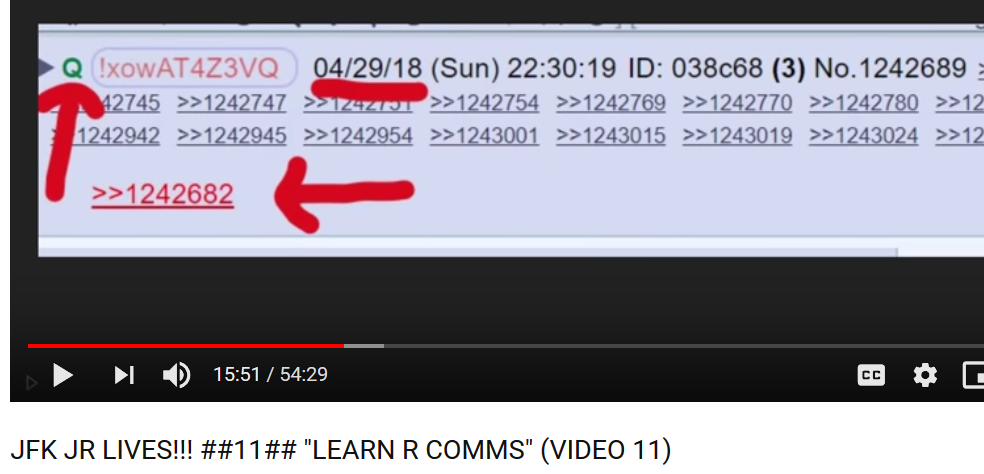Open red post link >>1242682

point(163,195)
